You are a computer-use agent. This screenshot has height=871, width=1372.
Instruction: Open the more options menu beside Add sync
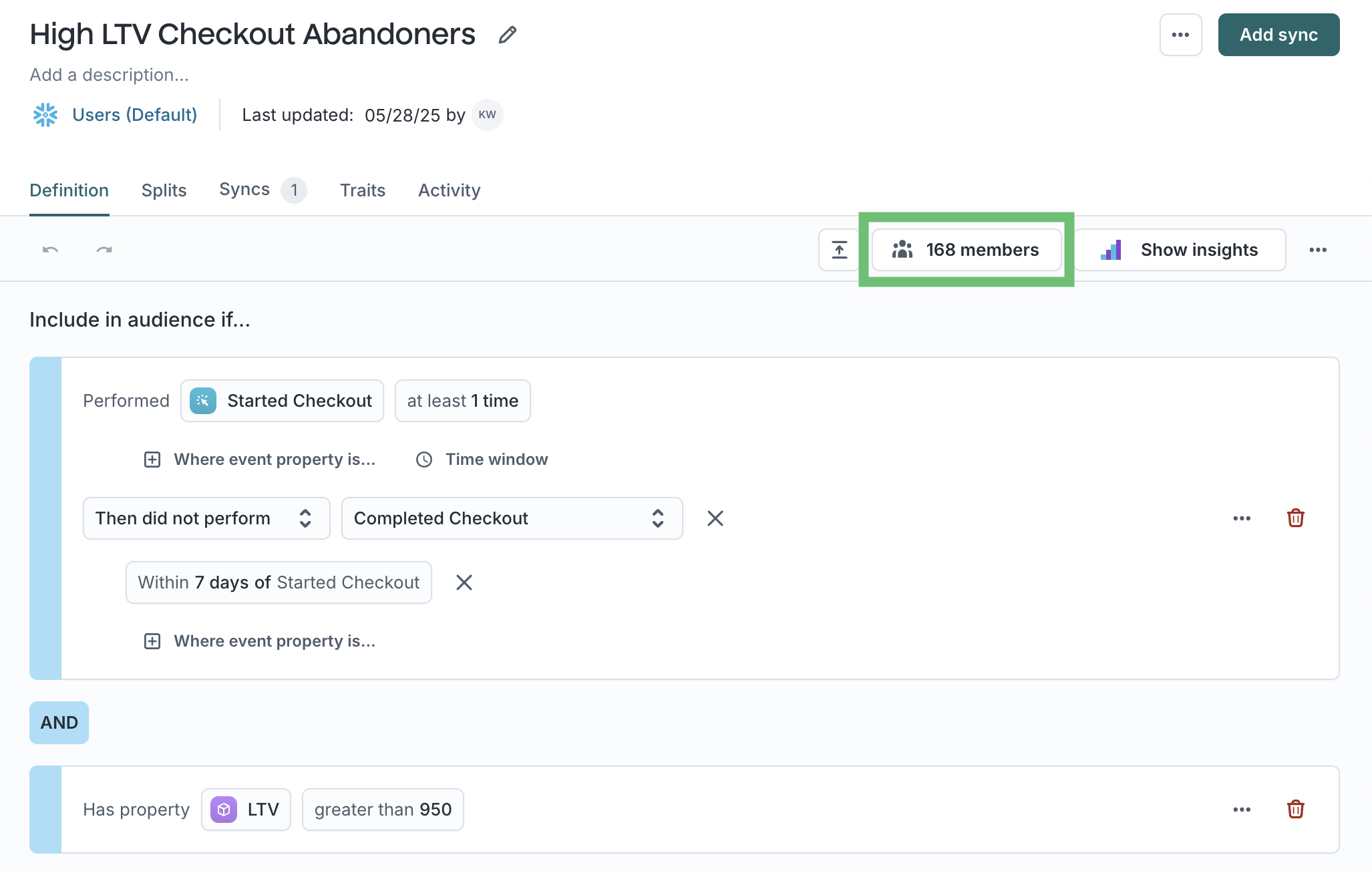(x=1180, y=35)
